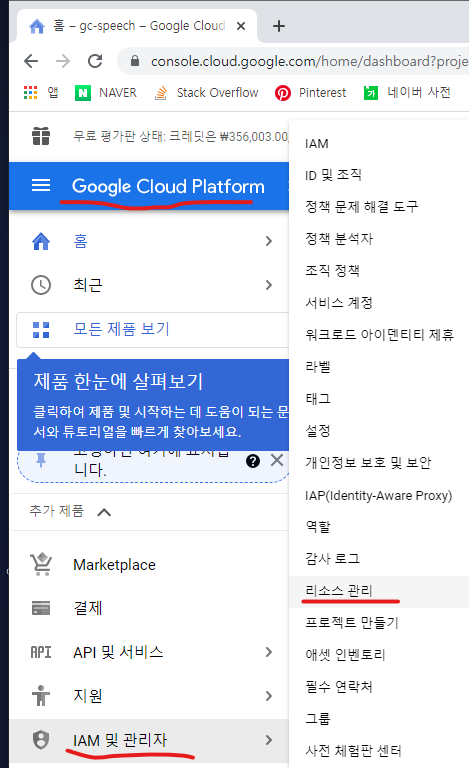Viewport: 469px width, 768px height.
Task: Click the Marketplace cart icon
Action: [41, 564]
